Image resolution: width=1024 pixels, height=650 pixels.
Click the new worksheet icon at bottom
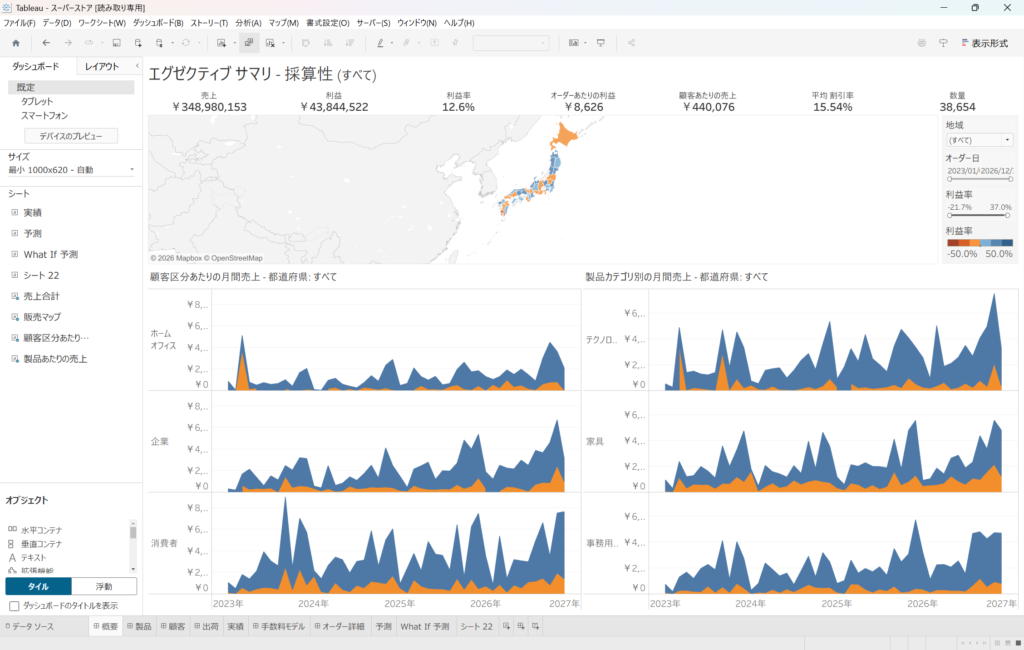click(506, 626)
